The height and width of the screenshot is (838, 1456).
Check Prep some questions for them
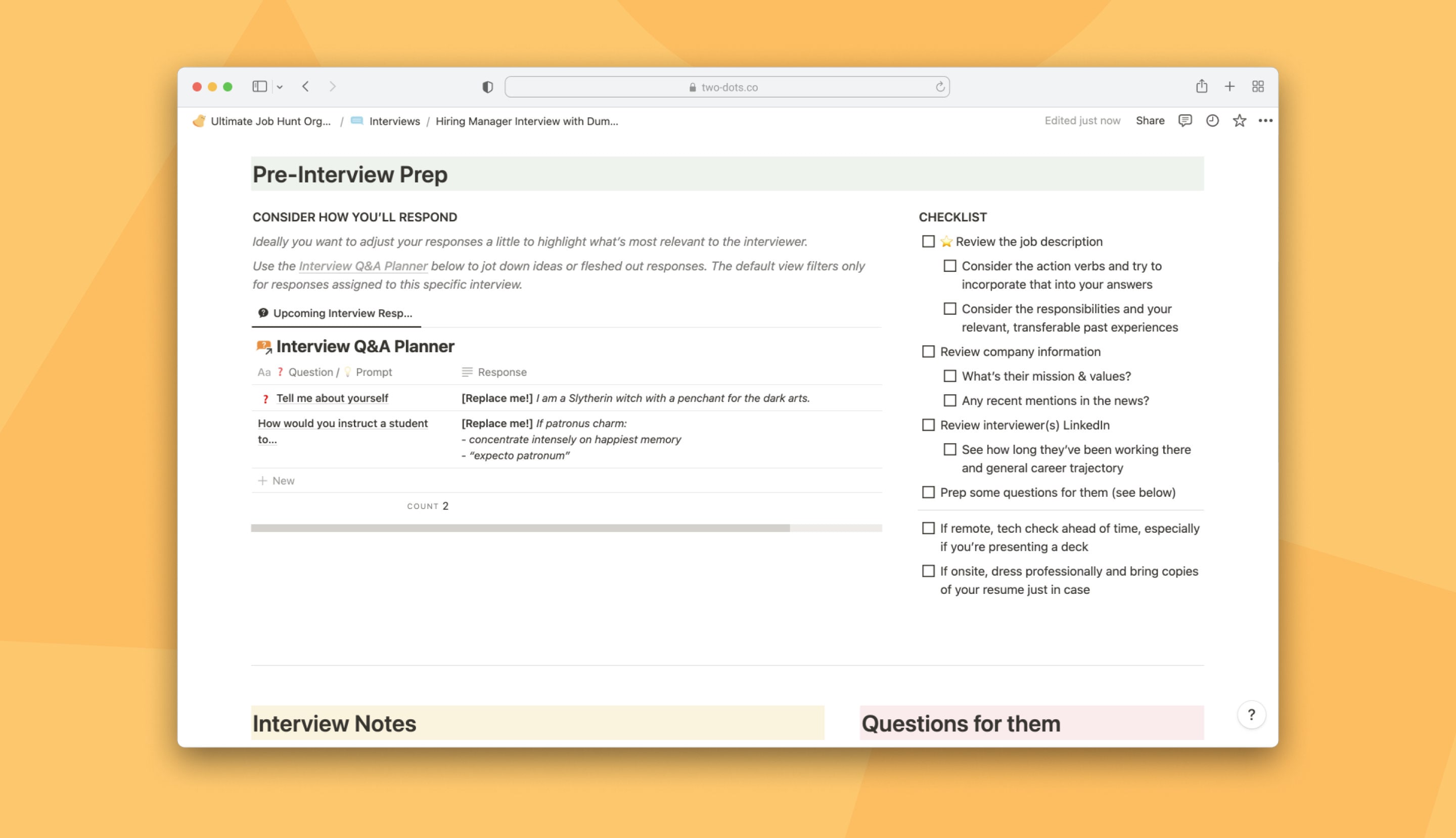pos(928,492)
